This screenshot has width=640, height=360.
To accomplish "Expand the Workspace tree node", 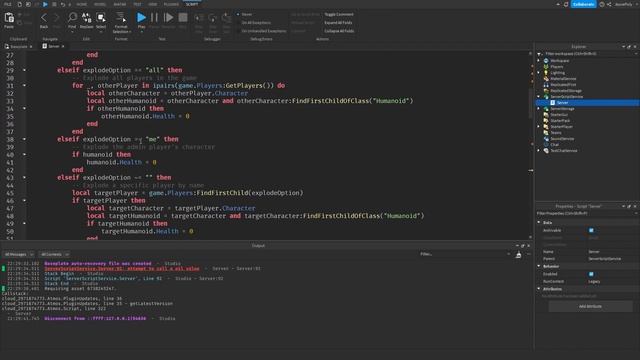I will [539, 60].
